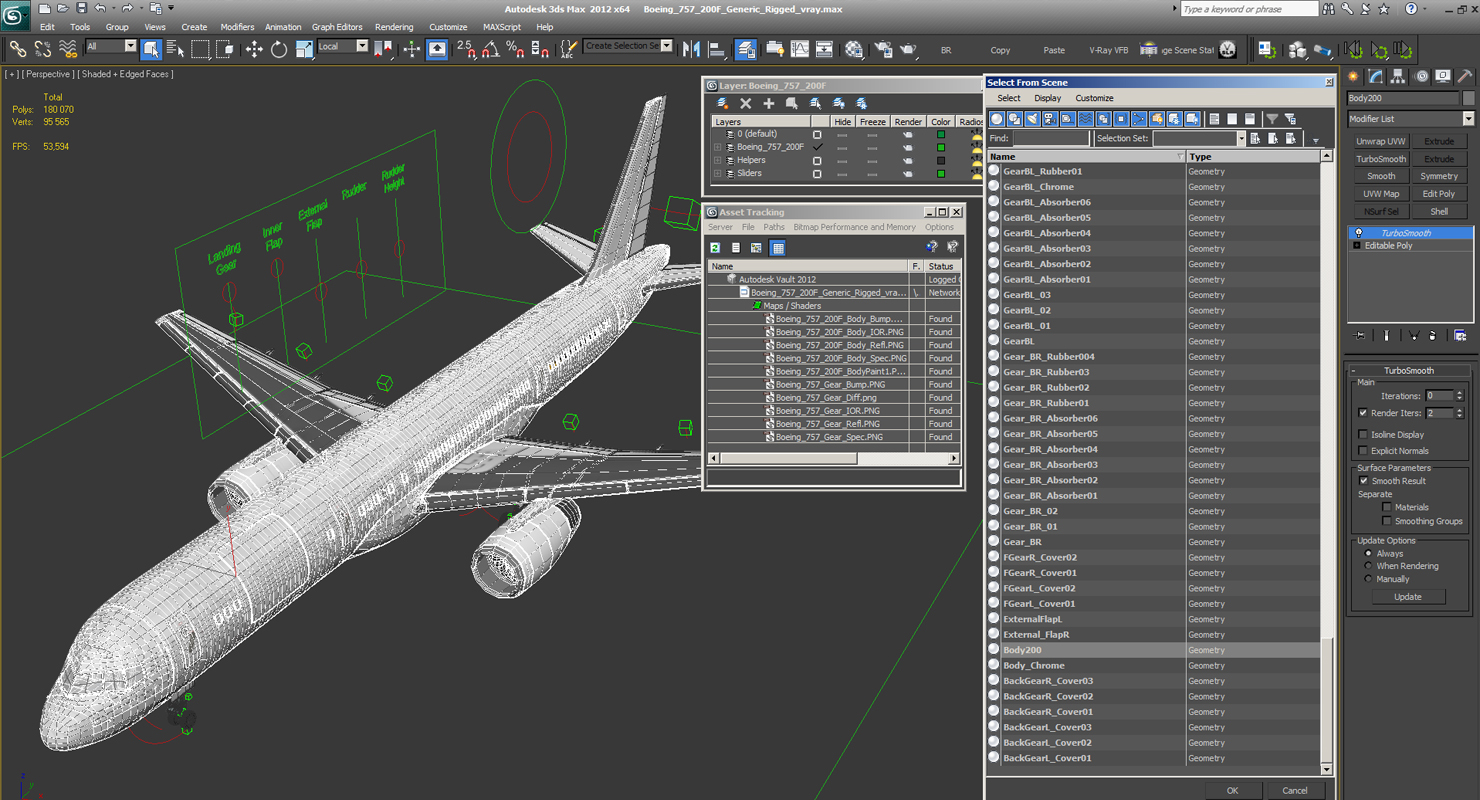Enable Explicit Normals checkbox

[x=1363, y=451]
